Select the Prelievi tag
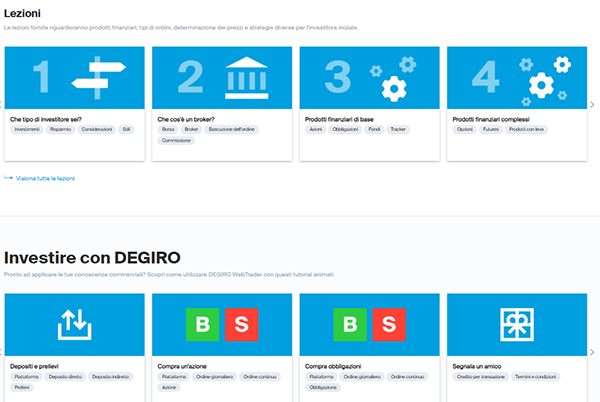This screenshot has width=600, height=402. click(x=22, y=387)
